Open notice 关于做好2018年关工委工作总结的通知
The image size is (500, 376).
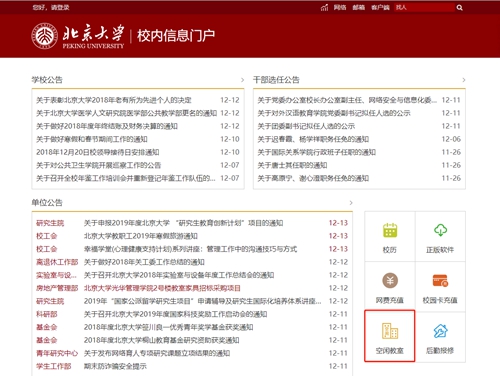144,262
